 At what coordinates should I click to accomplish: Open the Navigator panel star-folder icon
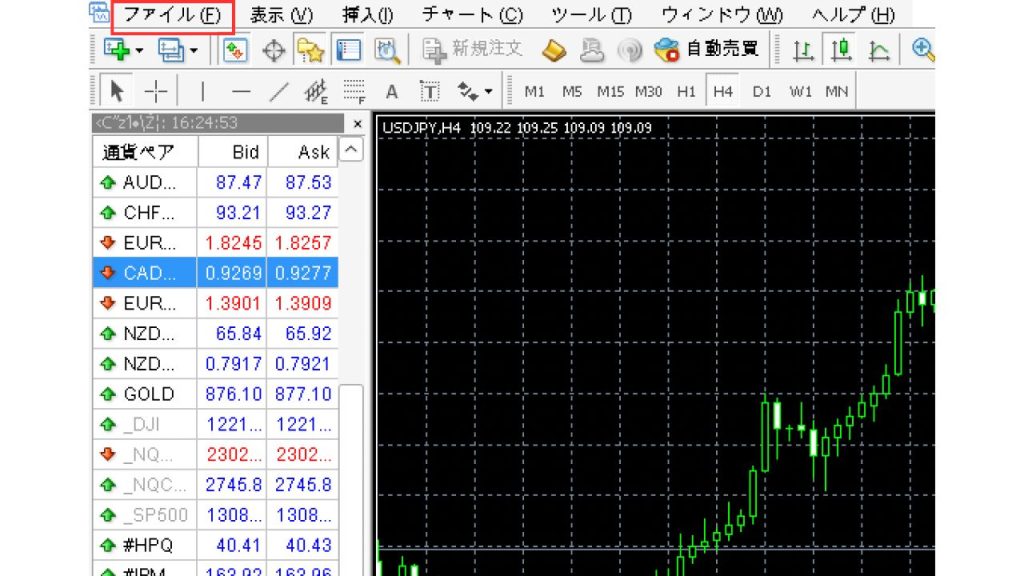310,49
